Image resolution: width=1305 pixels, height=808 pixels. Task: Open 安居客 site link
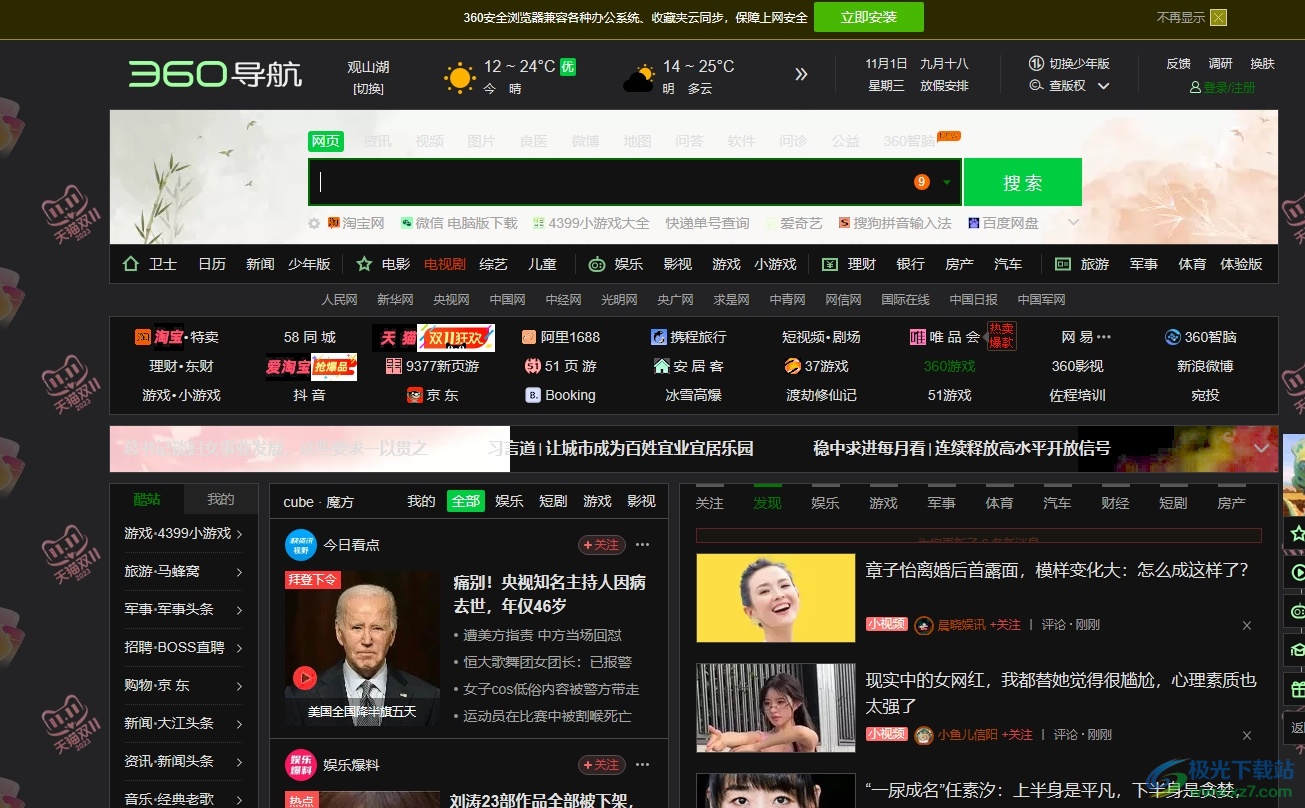(688, 366)
